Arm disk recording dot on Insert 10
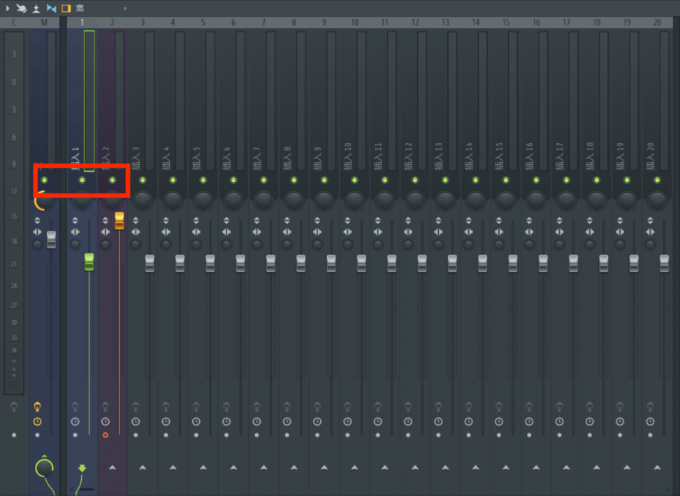 coord(347,435)
